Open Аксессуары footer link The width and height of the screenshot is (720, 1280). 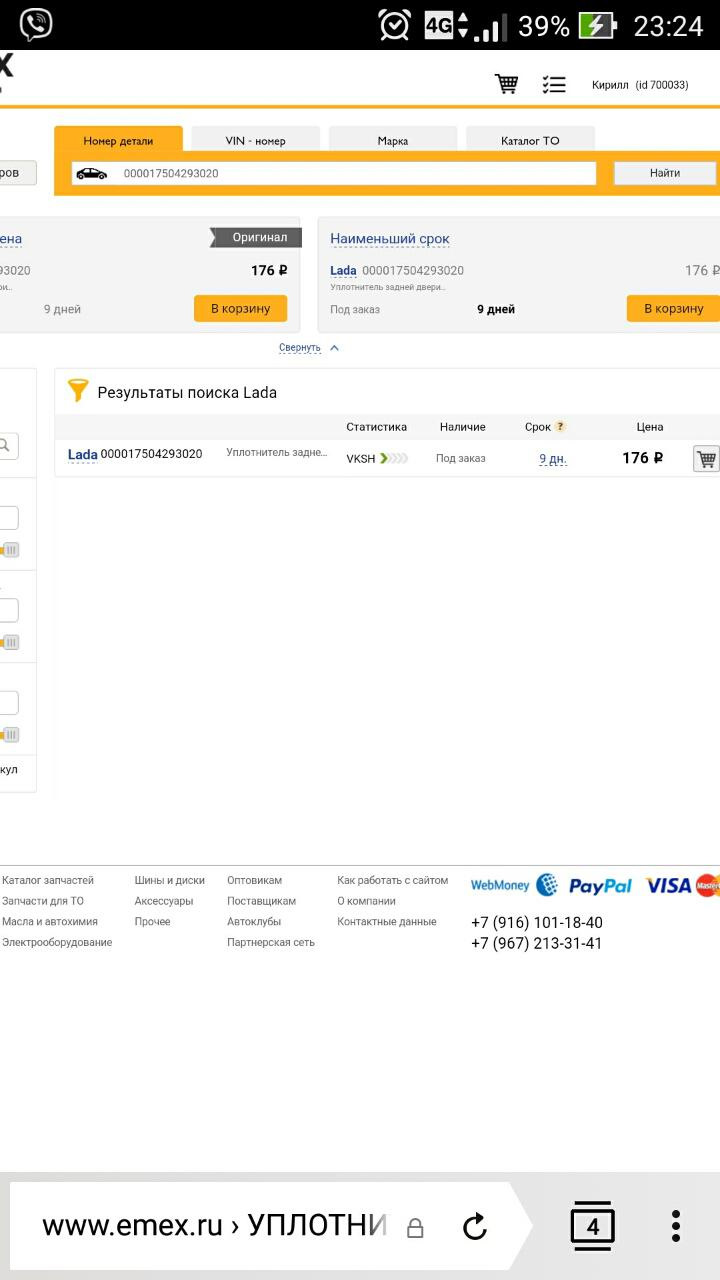pyautogui.click(x=164, y=901)
